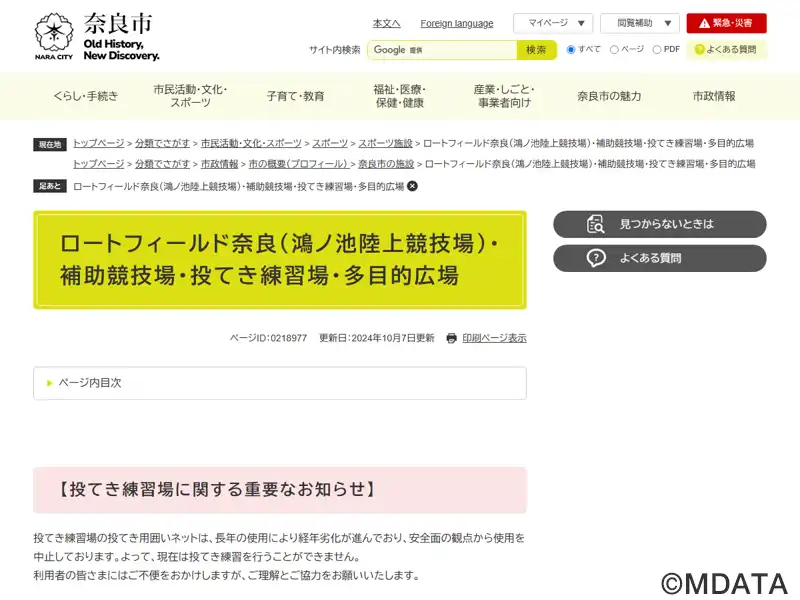Open the くらし・手続き menu

tap(86, 96)
